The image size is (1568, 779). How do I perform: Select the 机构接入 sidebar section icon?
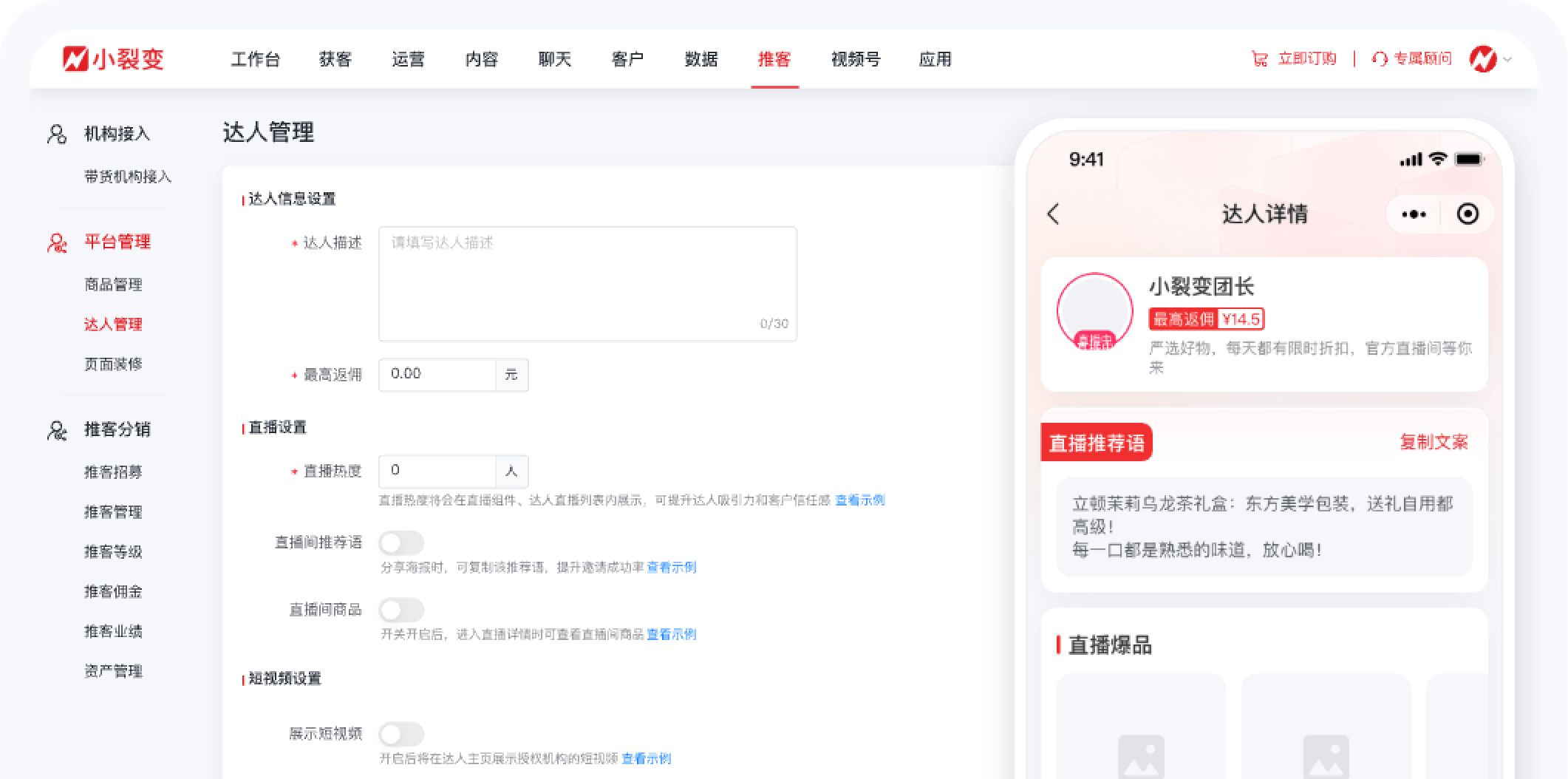[x=55, y=135]
